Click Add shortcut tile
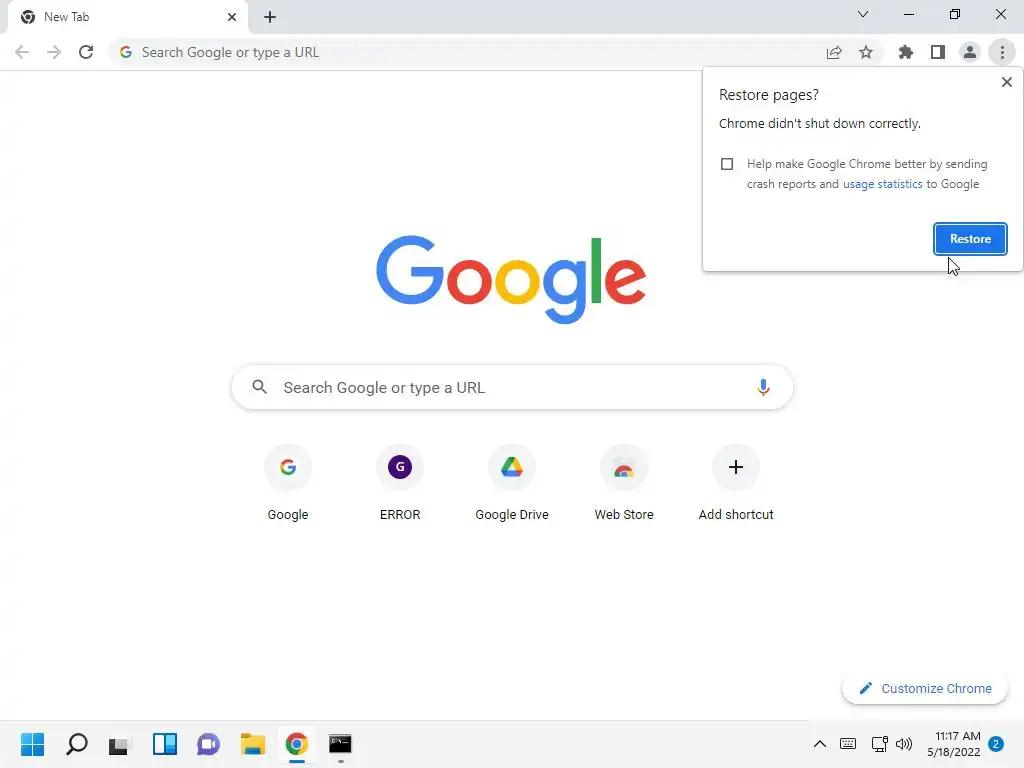This screenshot has width=1024, height=768. tap(736, 483)
